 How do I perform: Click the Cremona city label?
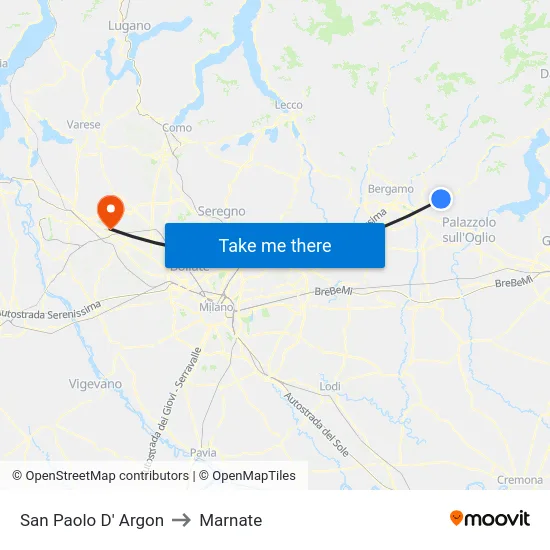(x=520, y=480)
